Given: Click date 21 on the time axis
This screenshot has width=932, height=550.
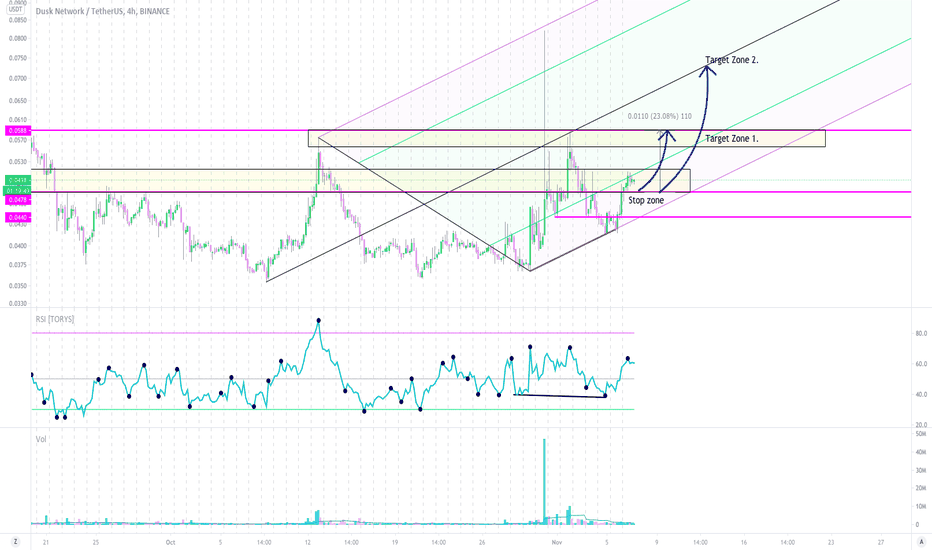Looking at the screenshot, I should [46, 542].
